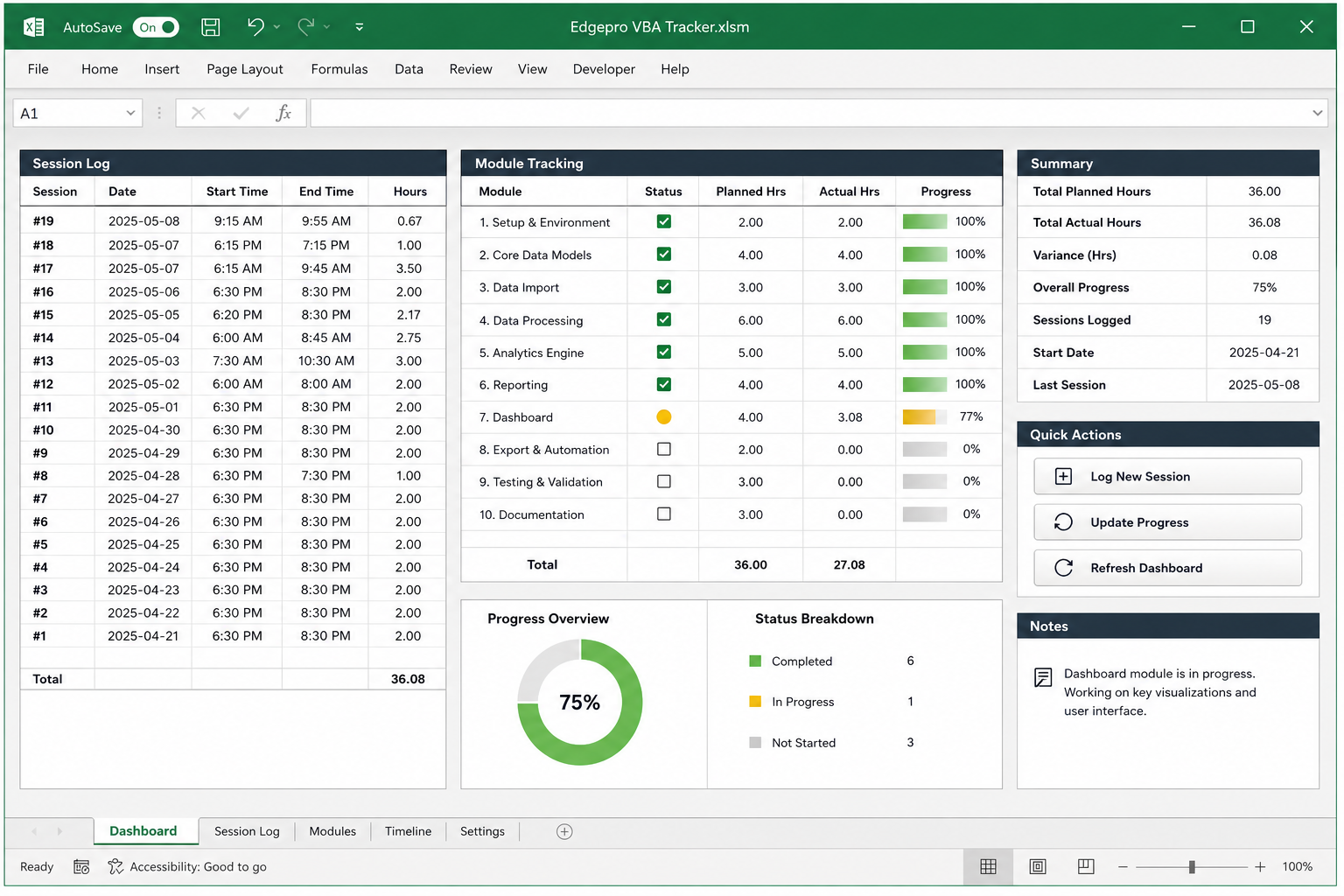Click the macro recording icon in status bar

[x=81, y=866]
